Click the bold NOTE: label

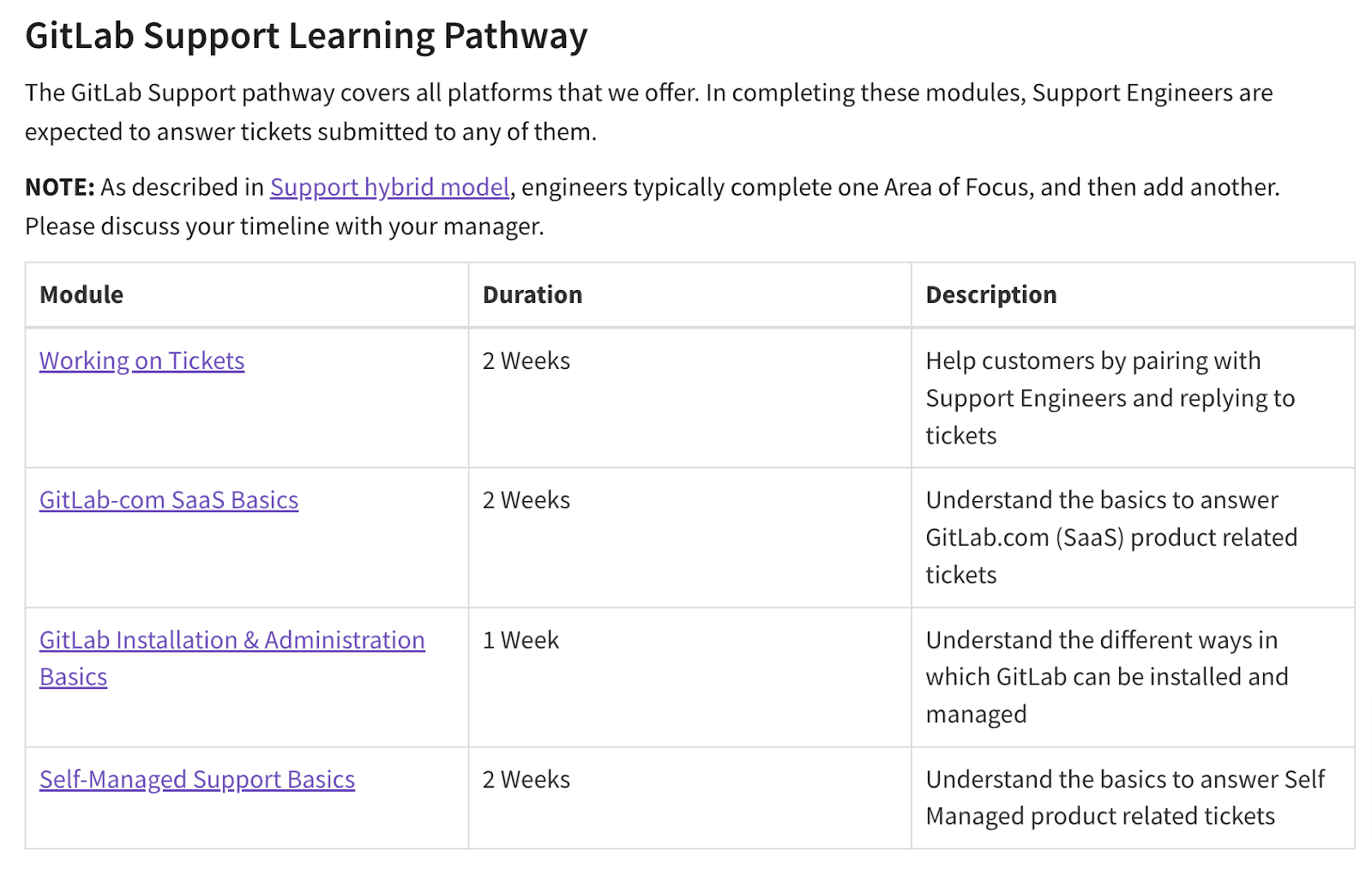[59, 187]
